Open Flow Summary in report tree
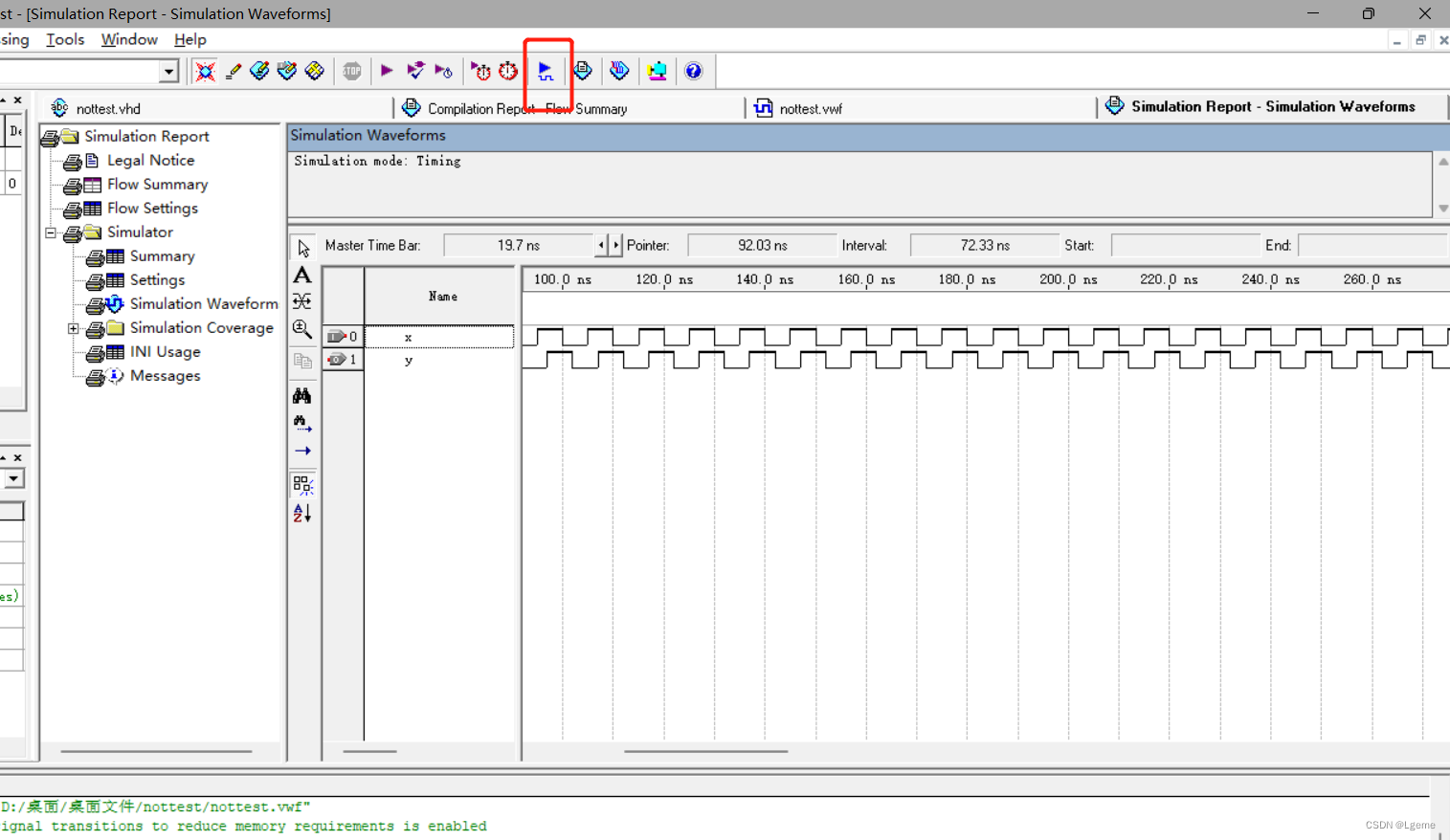Image resolution: width=1450 pixels, height=840 pixels. tap(157, 185)
